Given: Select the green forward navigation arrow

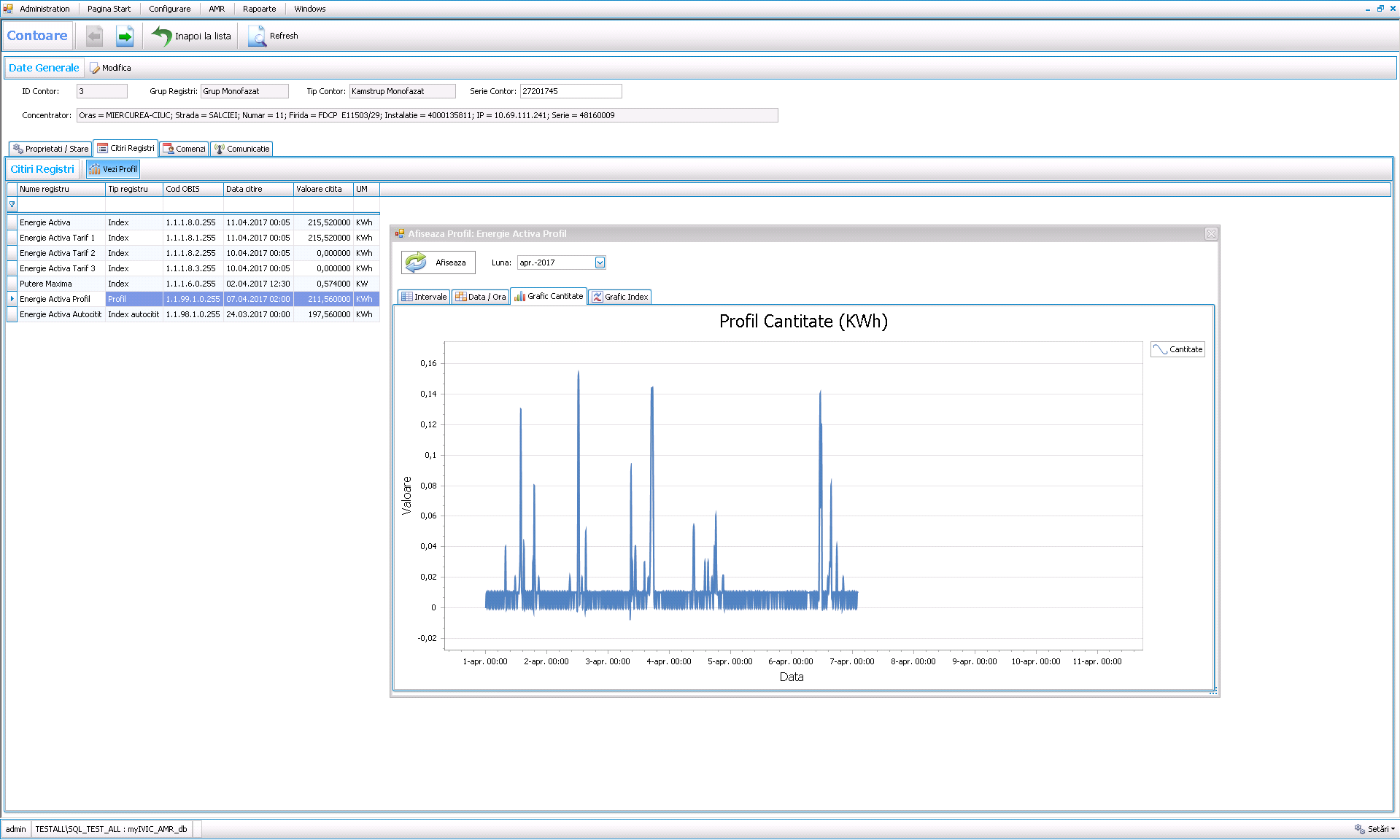Looking at the screenshot, I should [124, 36].
